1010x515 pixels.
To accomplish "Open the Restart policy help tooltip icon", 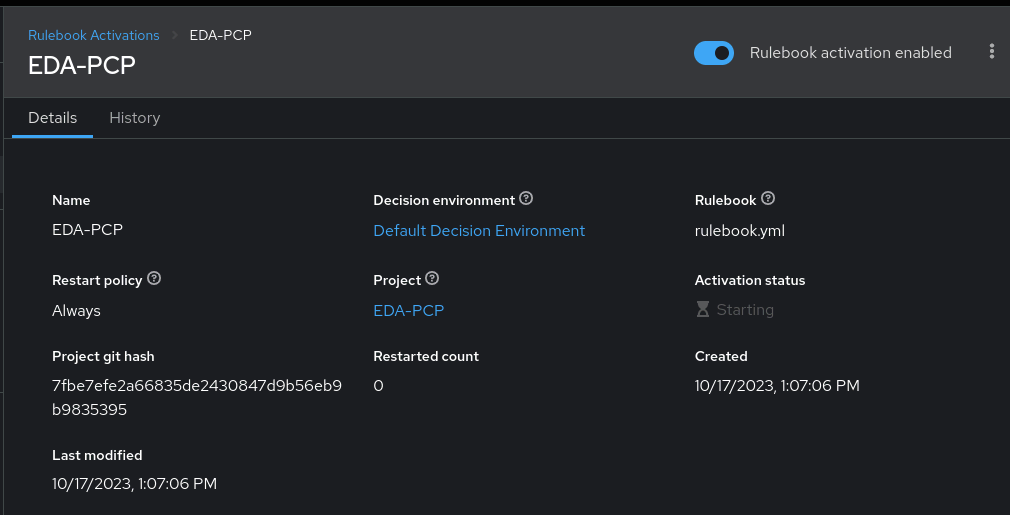I will pos(154,279).
